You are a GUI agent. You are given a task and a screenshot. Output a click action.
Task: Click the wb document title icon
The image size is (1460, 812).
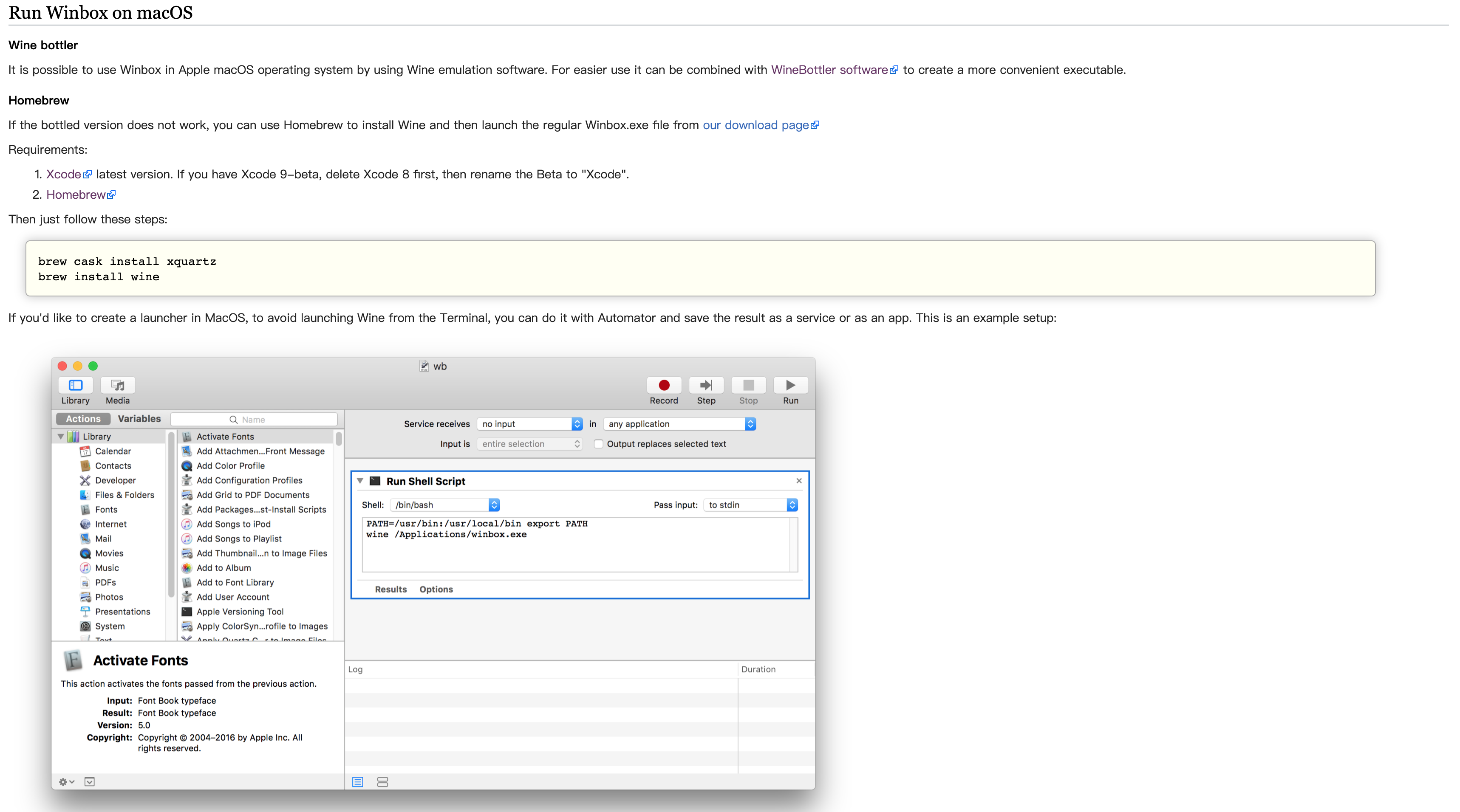(424, 366)
